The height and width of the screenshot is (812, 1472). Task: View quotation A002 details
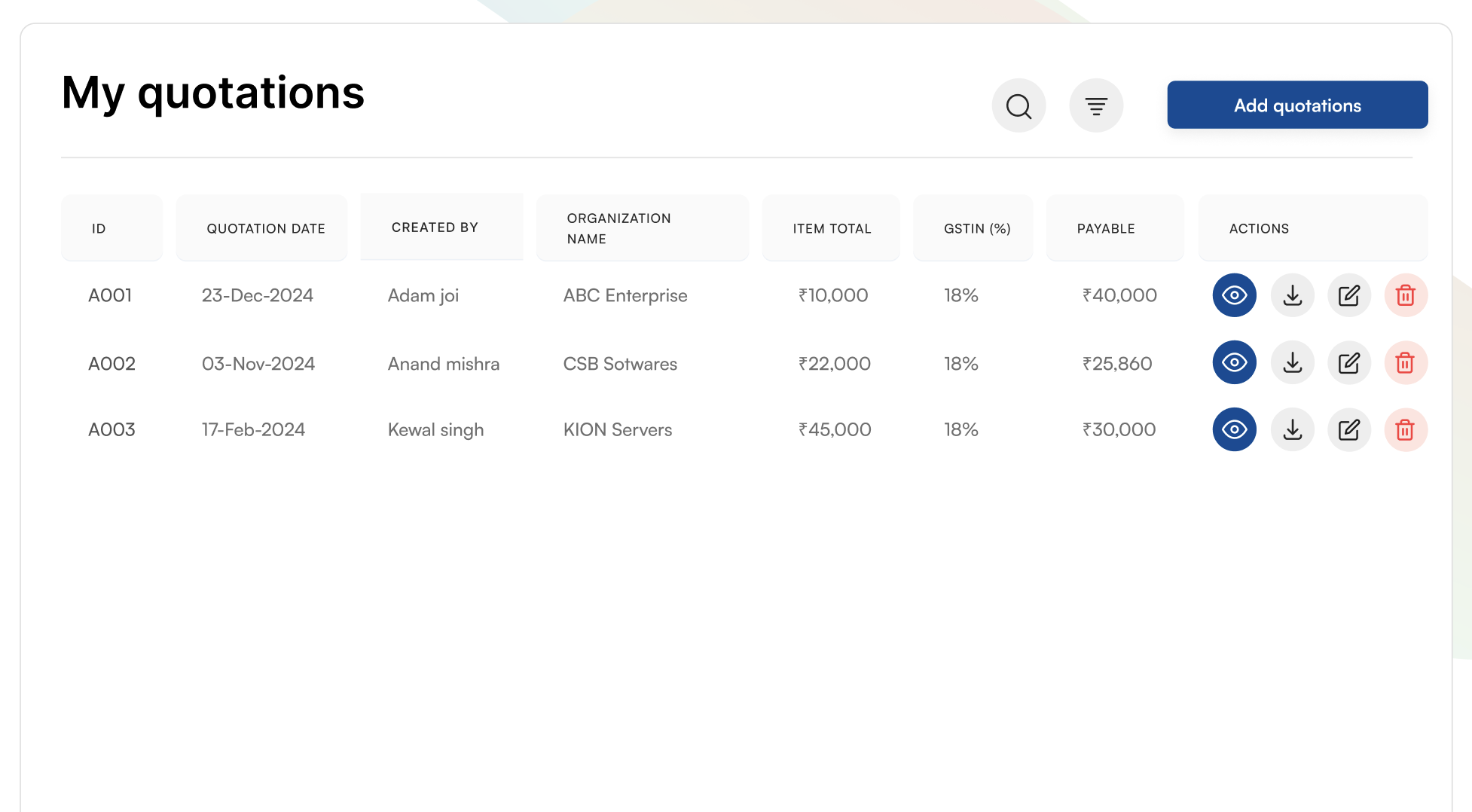pyautogui.click(x=1234, y=362)
